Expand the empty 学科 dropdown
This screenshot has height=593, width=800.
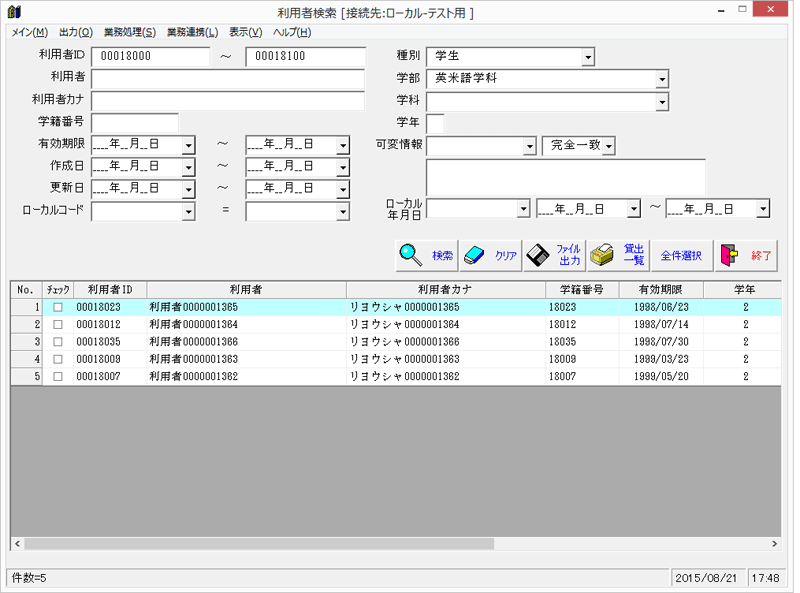pos(662,102)
